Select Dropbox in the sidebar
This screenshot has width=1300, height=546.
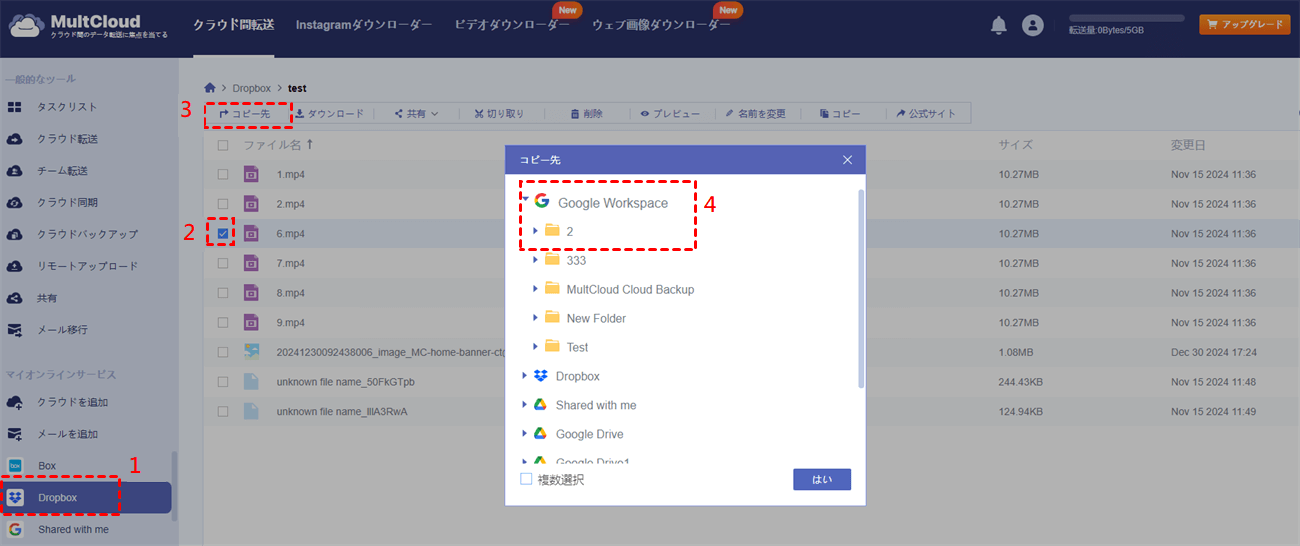coord(86,497)
